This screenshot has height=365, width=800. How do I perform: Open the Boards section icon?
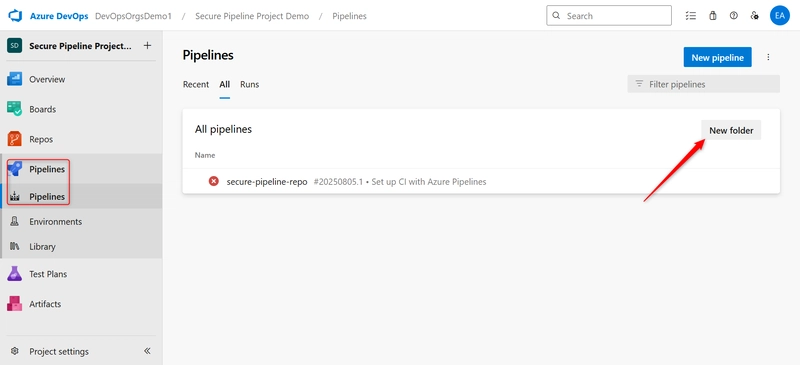click(x=14, y=109)
